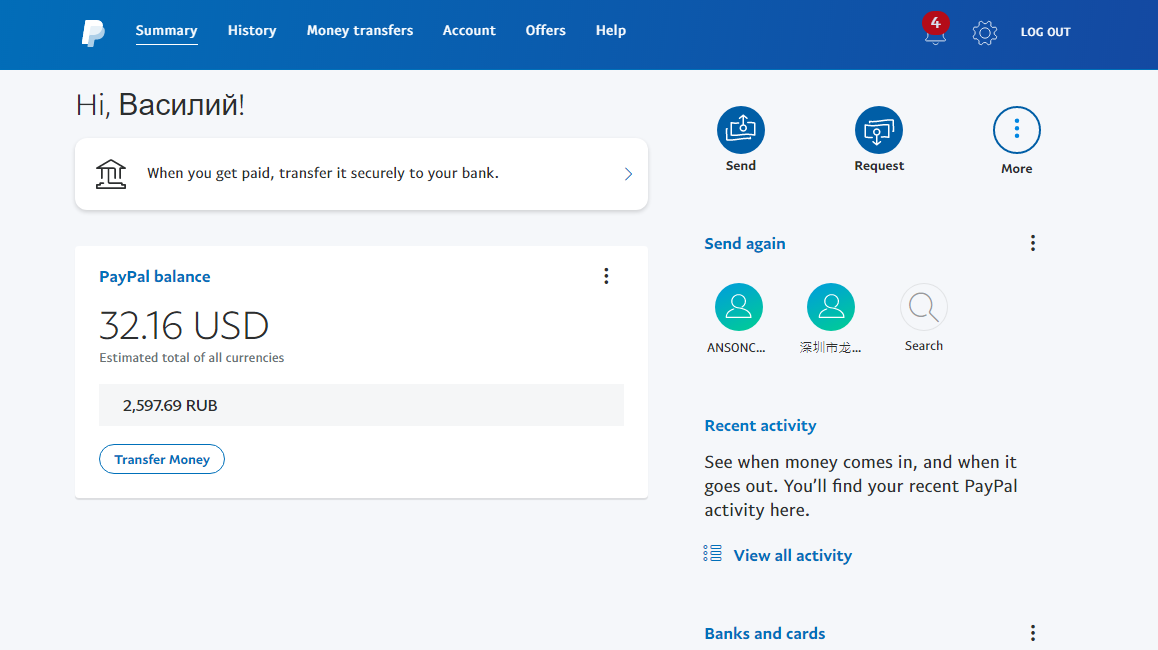The image size is (1158, 650).
Task: Click the Request money icon
Action: (x=879, y=130)
